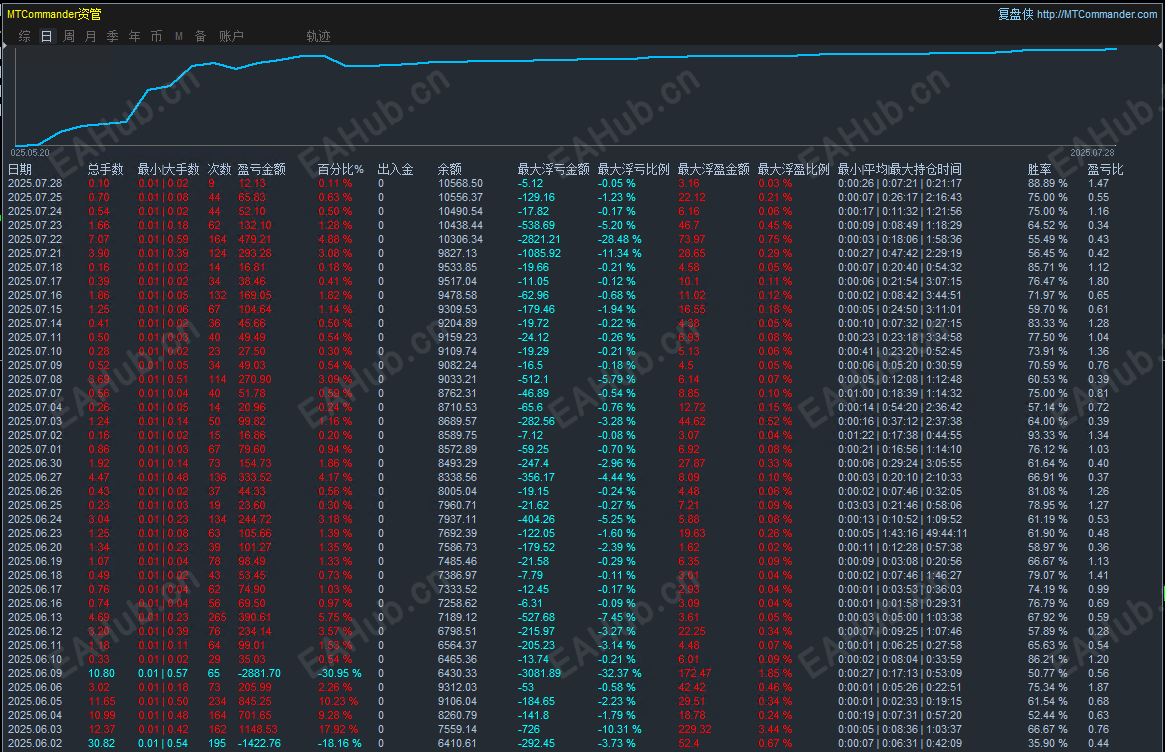Viewport: 1165px width, 752px height.
Task: Click the 出入金 column header
Action: pyautogui.click(x=395, y=169)
